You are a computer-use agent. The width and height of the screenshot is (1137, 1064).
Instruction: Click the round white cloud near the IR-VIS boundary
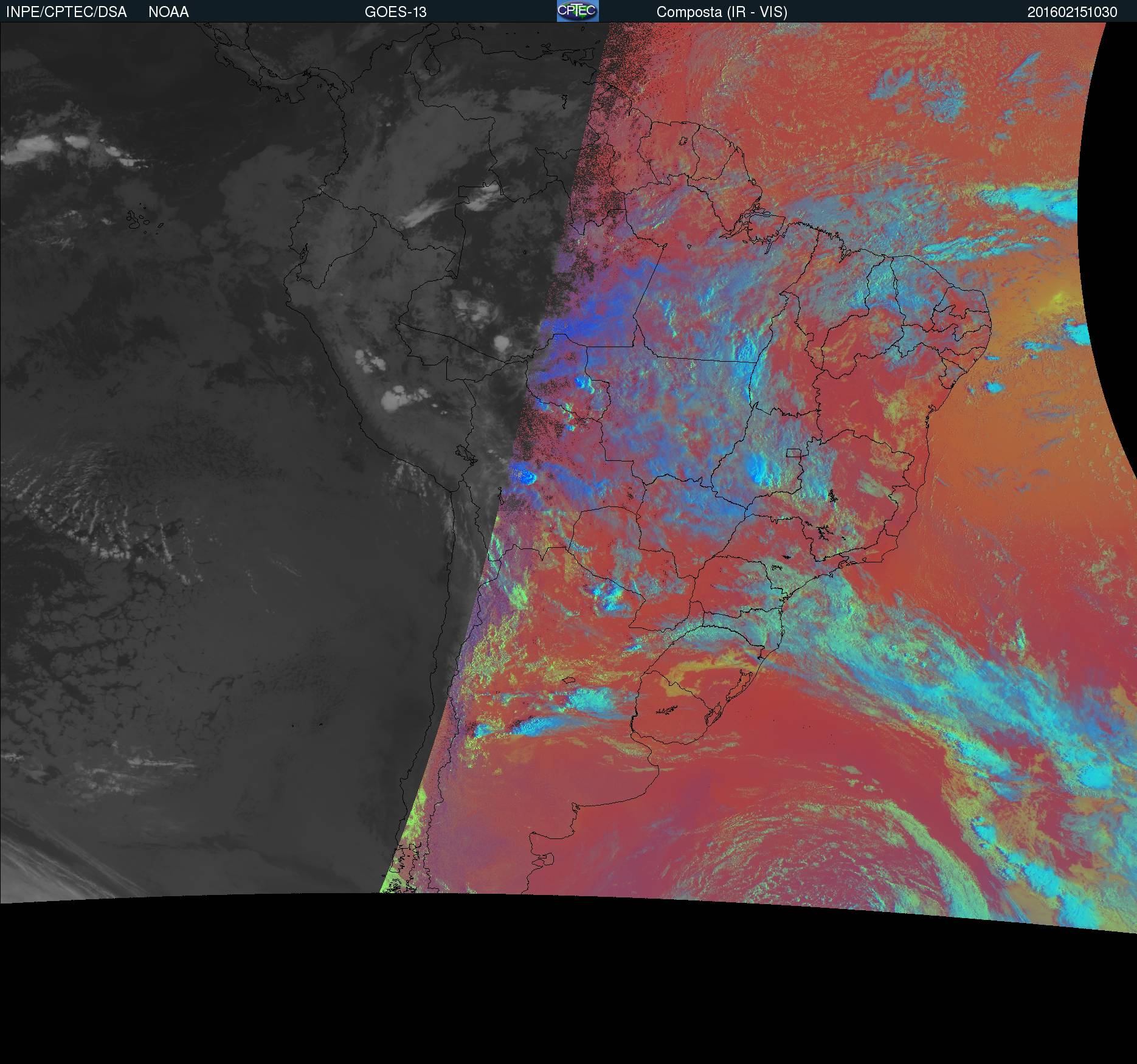(x=502, y=344)
